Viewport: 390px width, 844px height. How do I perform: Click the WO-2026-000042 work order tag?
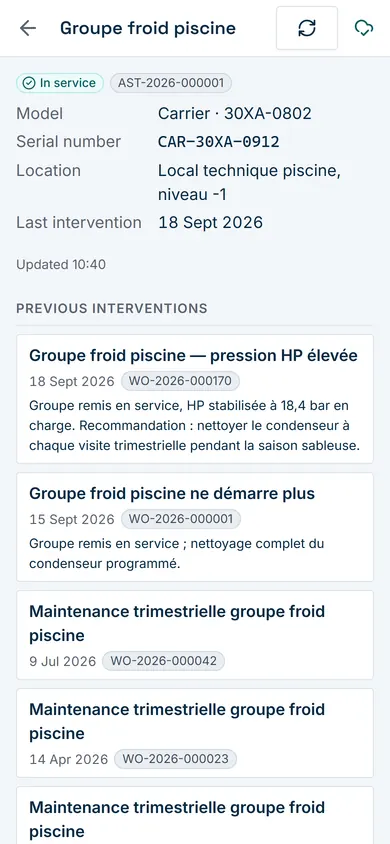point(163,661)
